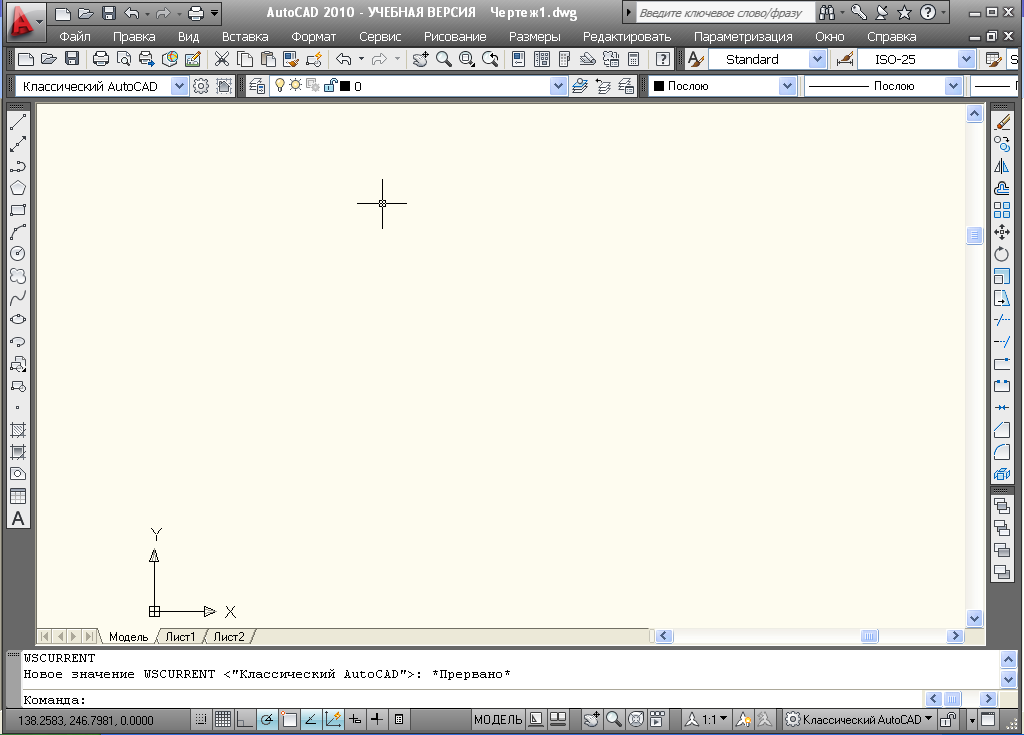Screen dimensions: 1024x735
Task: Select the Spline tool
Action: coord(18,298)
